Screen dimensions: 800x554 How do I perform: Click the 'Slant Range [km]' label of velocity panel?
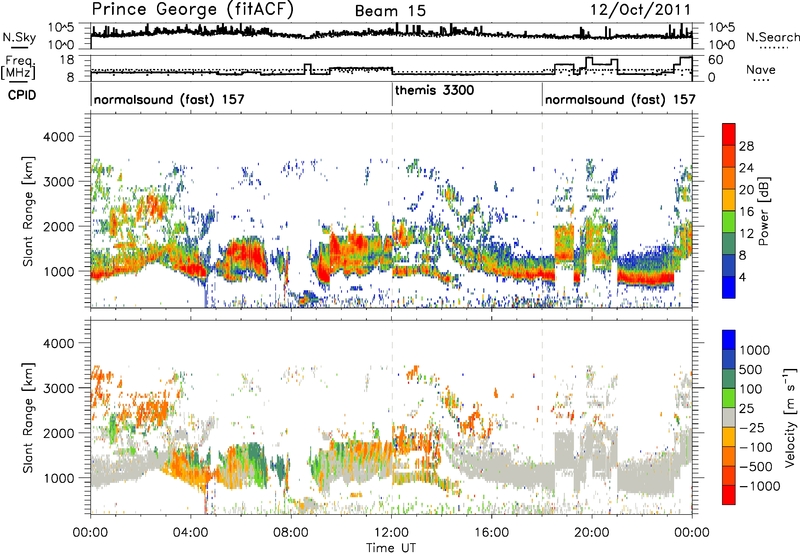pos(28,418)
